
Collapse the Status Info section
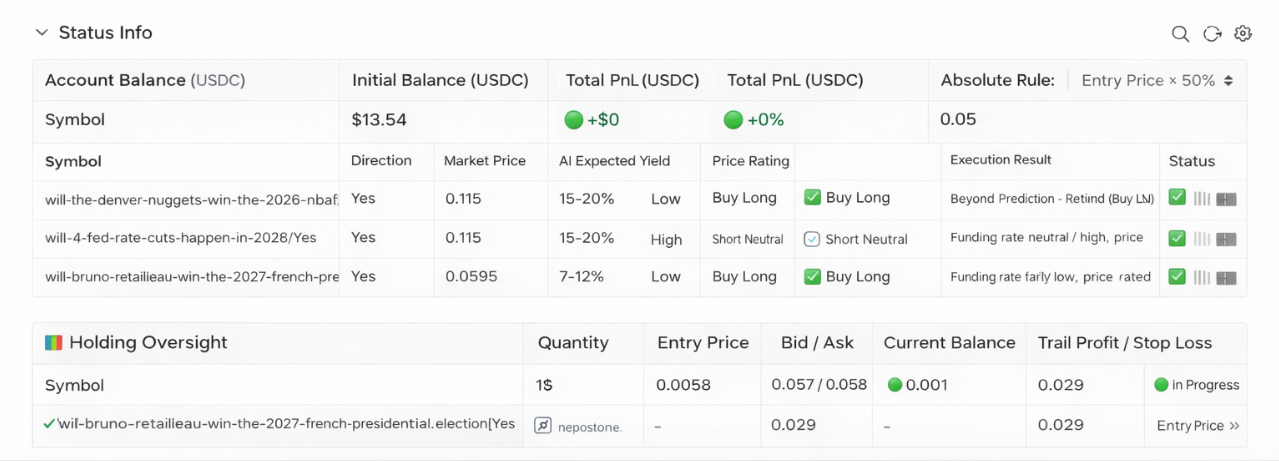click(42, 33)
